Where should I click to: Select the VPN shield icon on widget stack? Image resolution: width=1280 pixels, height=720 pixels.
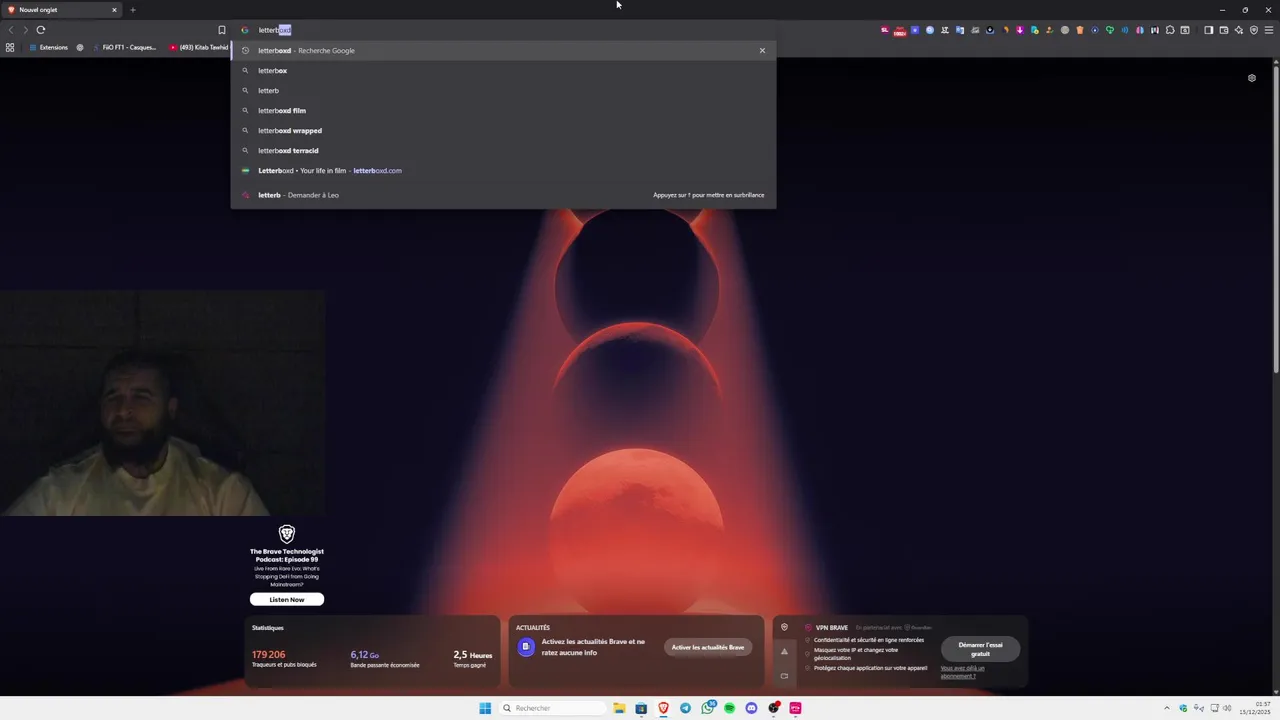[x=784, y=627]
